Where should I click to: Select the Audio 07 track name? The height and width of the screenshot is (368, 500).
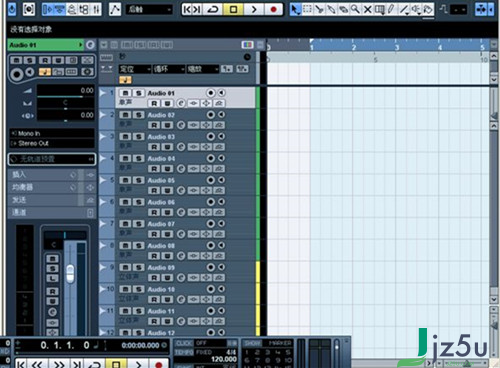click(x=161, y=224)
